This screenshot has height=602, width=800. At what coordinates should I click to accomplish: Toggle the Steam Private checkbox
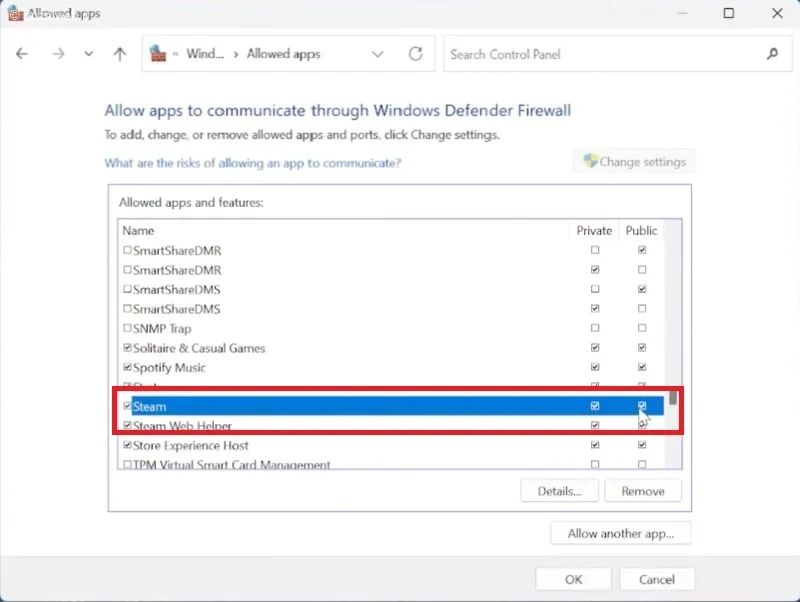pos(595,406)
